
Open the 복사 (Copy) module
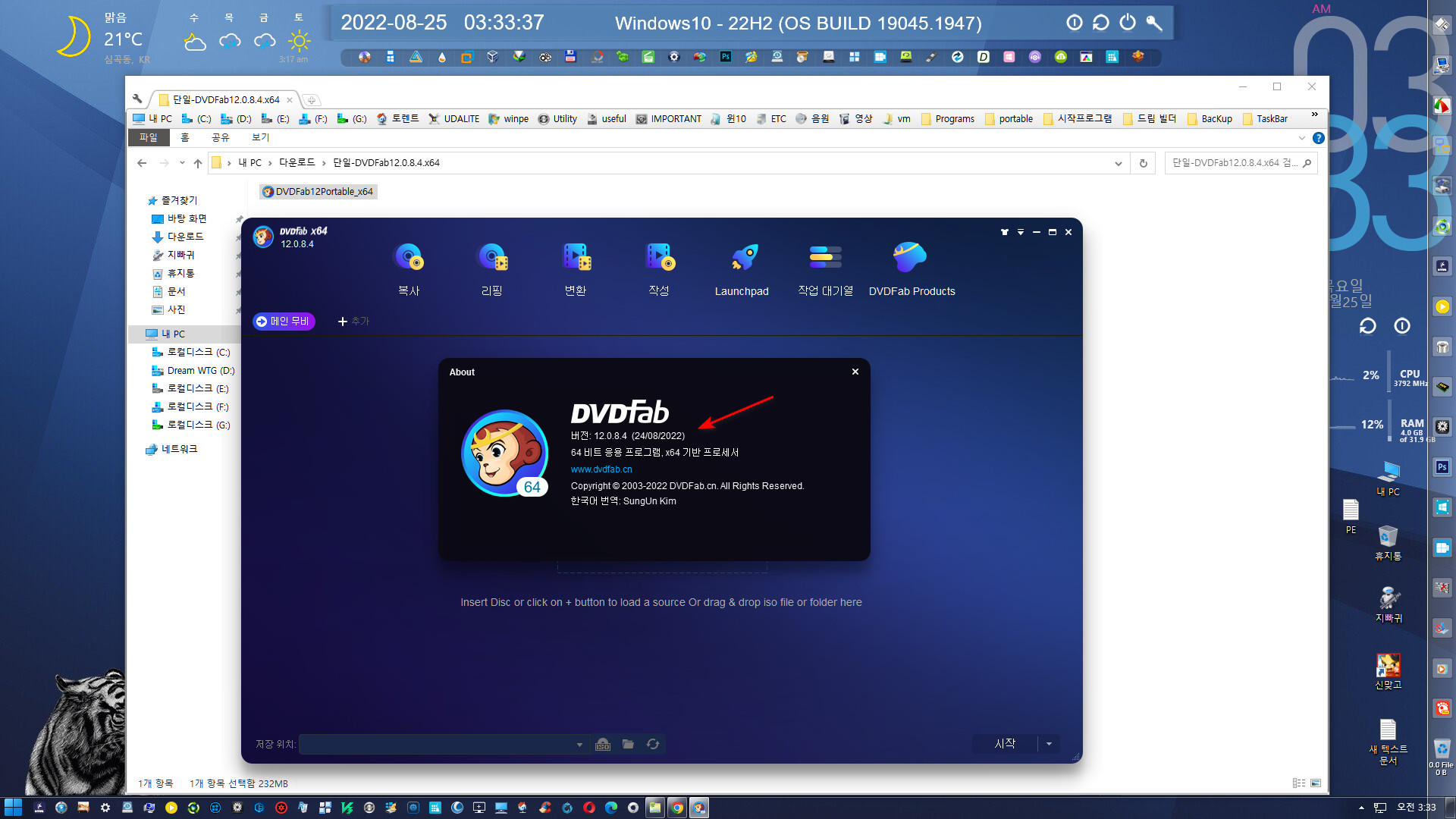coord(409,269)
